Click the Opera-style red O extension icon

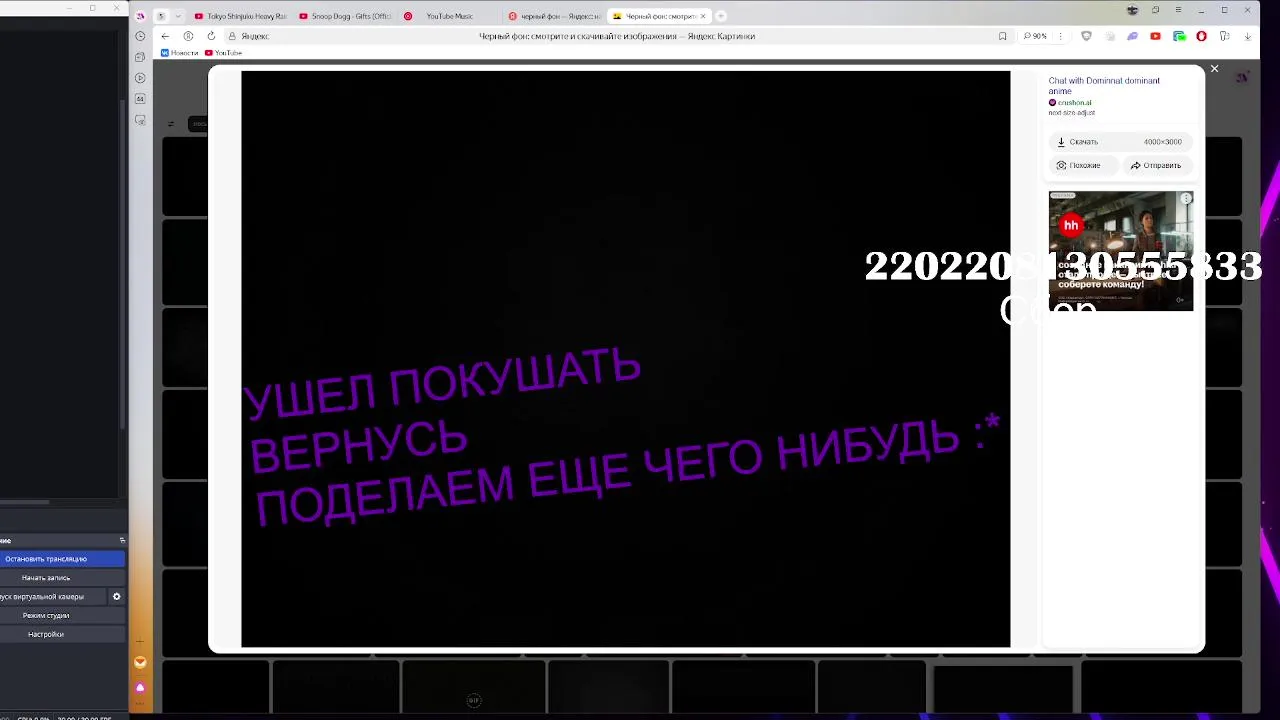tap(1201, 36)
